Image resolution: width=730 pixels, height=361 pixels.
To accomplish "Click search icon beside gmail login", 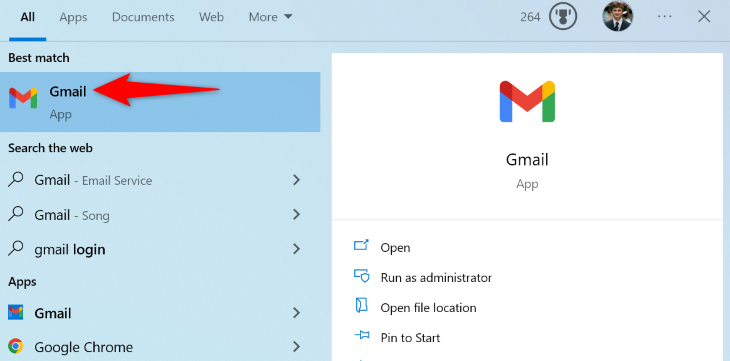I will click(x=16, y=249).
